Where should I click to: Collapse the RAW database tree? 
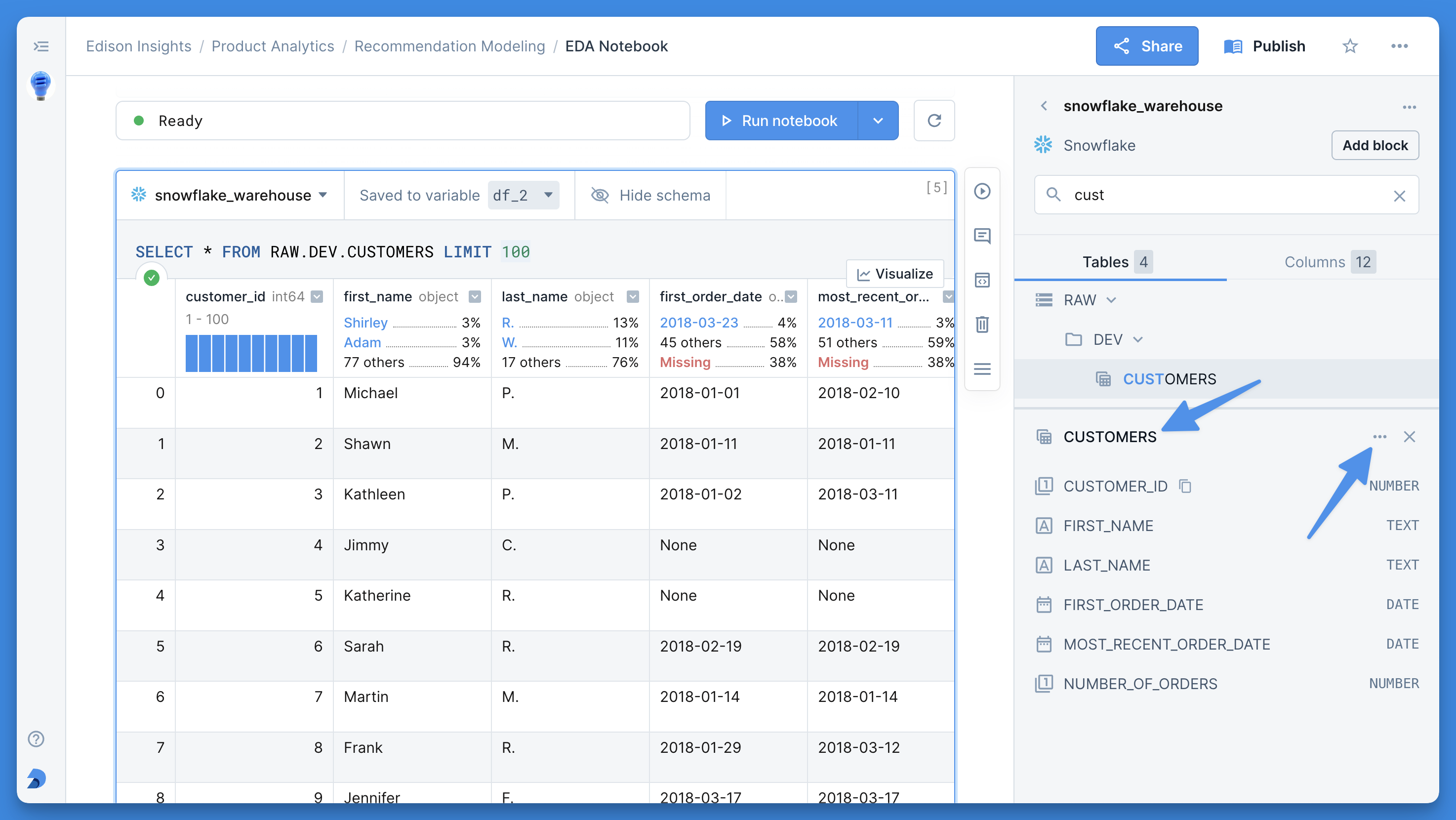click(1111, 300)
